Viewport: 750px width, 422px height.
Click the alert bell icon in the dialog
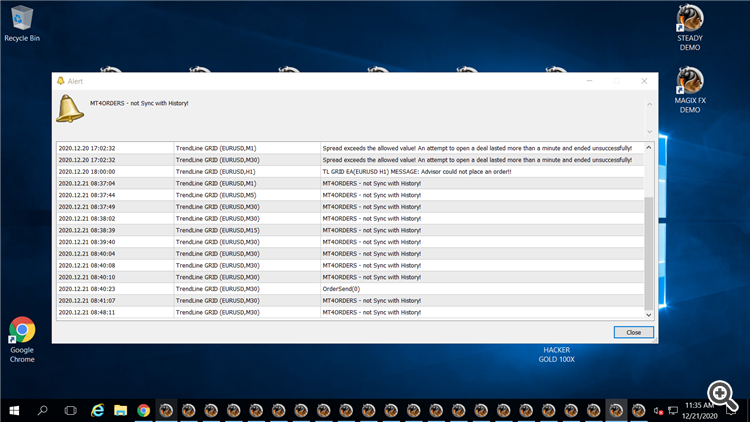(70, 109)
